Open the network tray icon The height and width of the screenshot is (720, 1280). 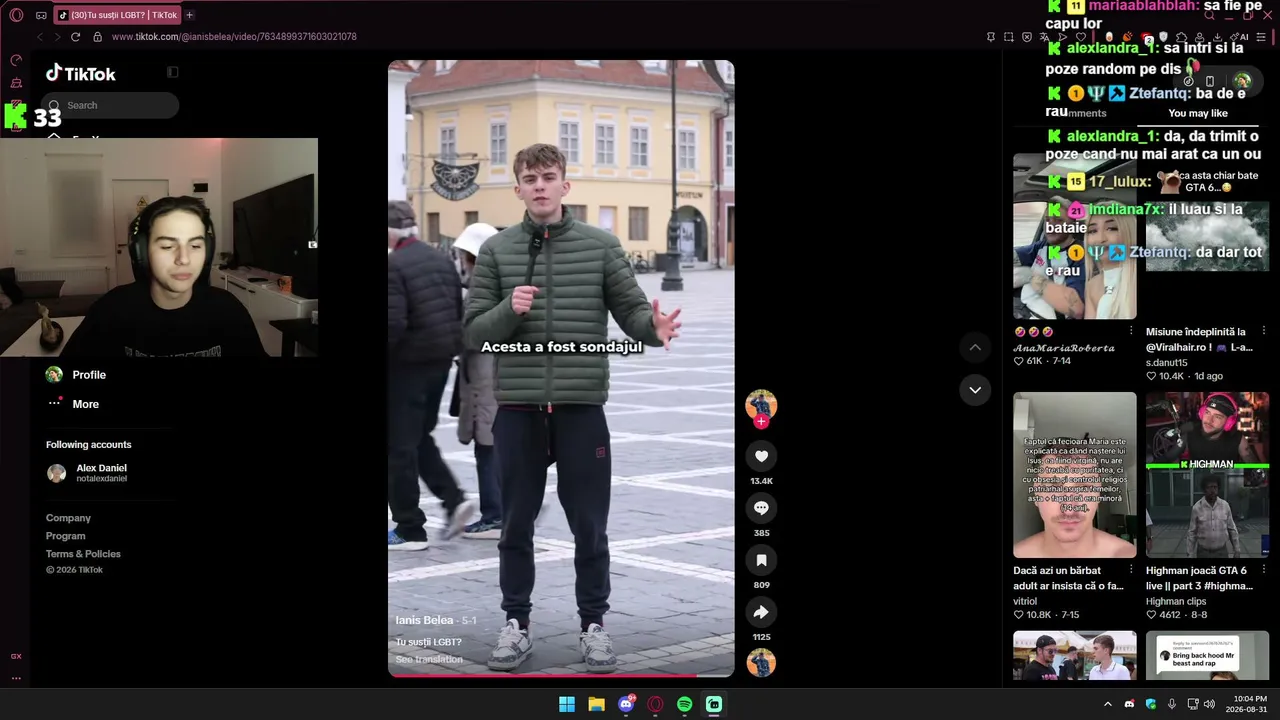pyautogui.click(x=1193, y=704)
